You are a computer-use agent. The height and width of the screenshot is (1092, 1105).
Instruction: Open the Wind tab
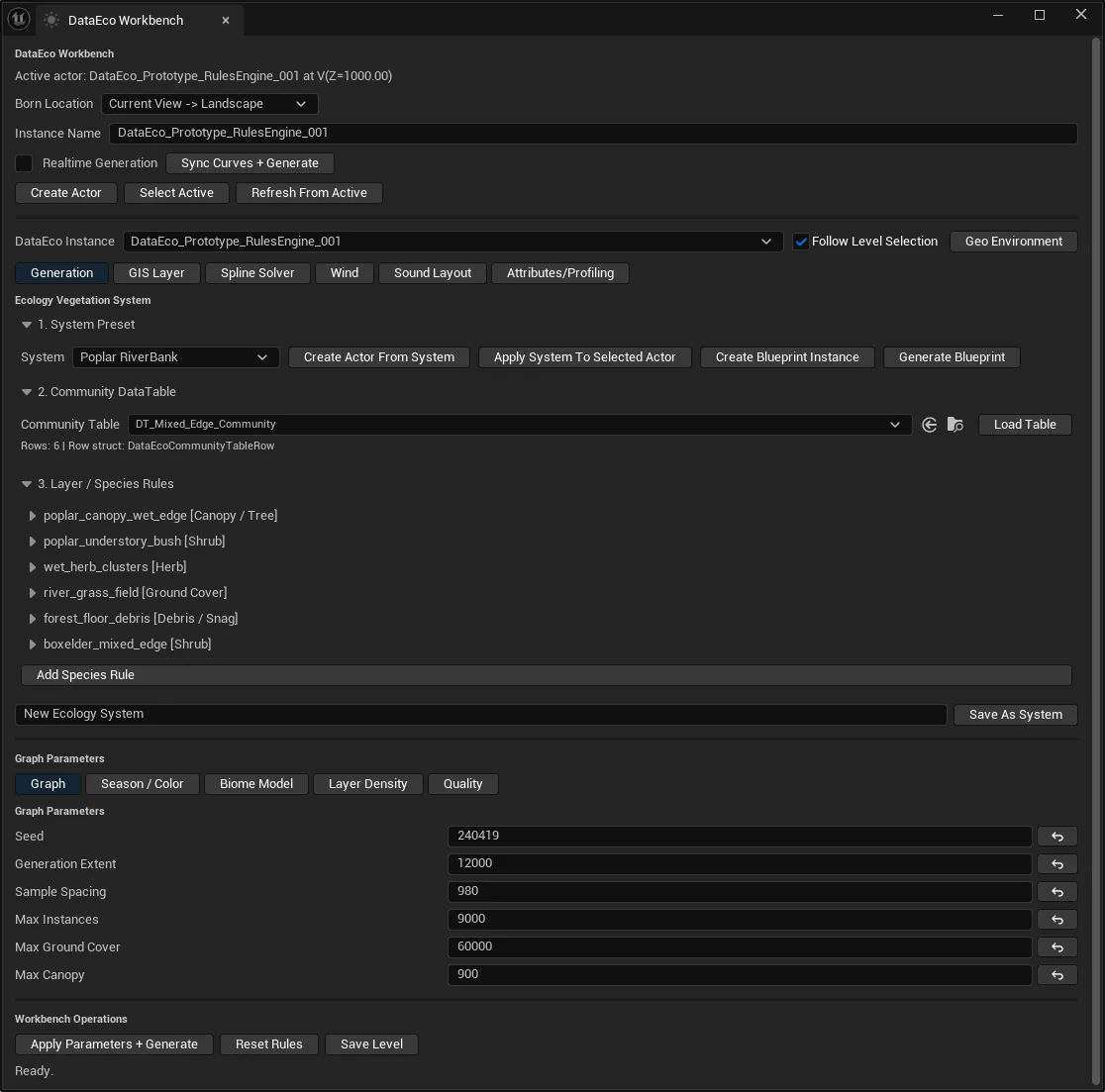(x=345, y=273)
